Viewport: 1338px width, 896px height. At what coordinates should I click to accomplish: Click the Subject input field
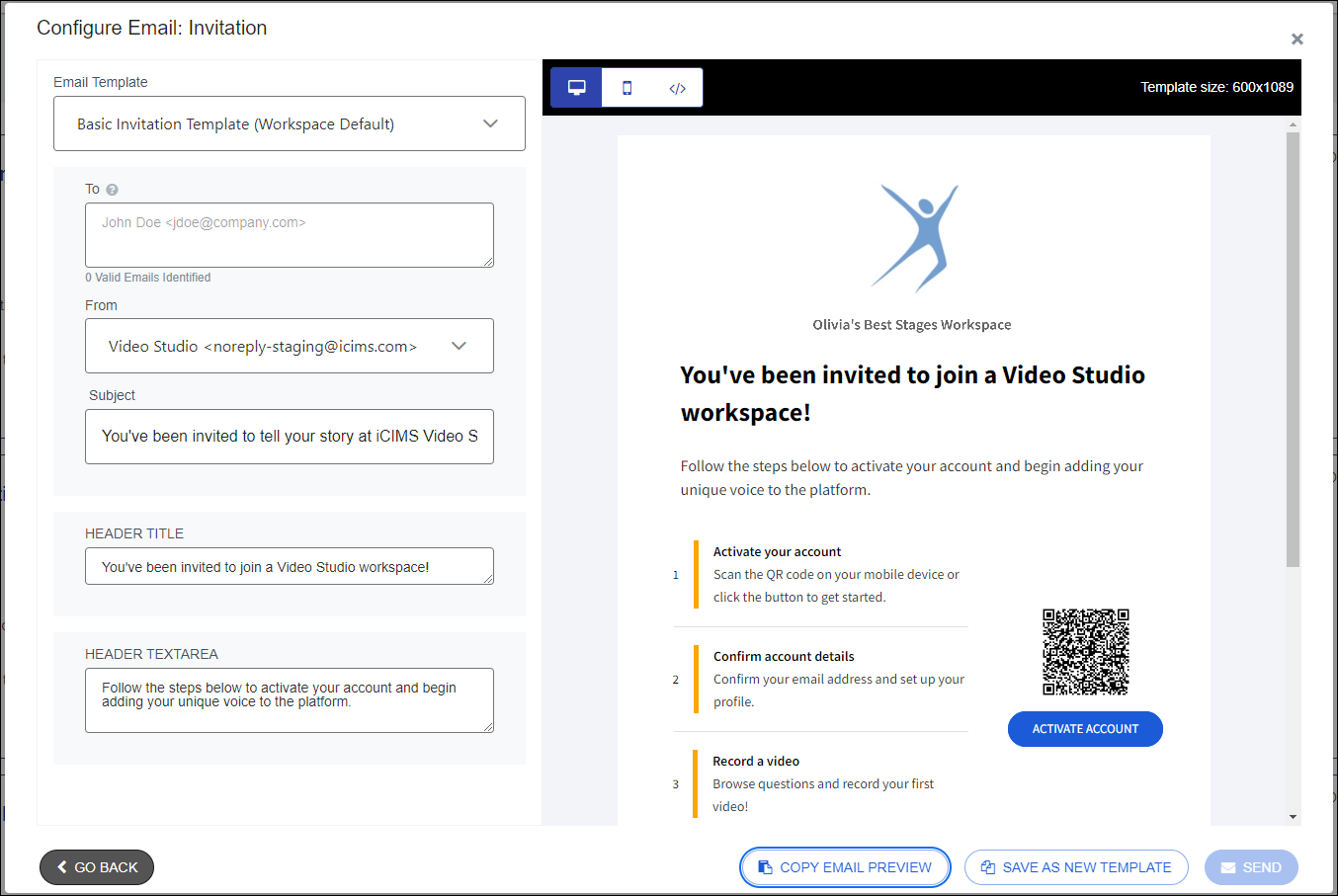pyautogui.click(x=290, y=437)
